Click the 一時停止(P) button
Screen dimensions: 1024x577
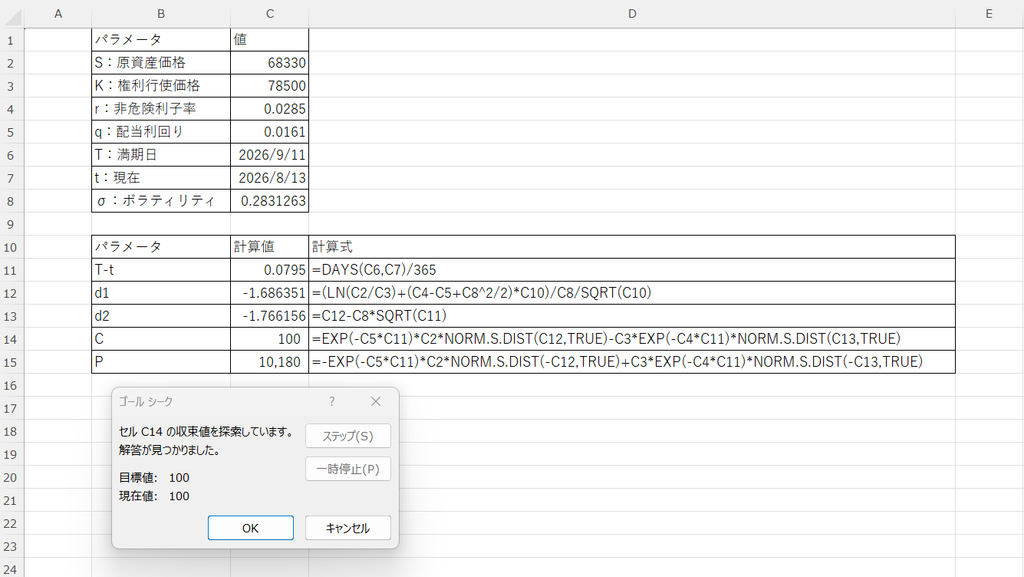coord(348,469)
